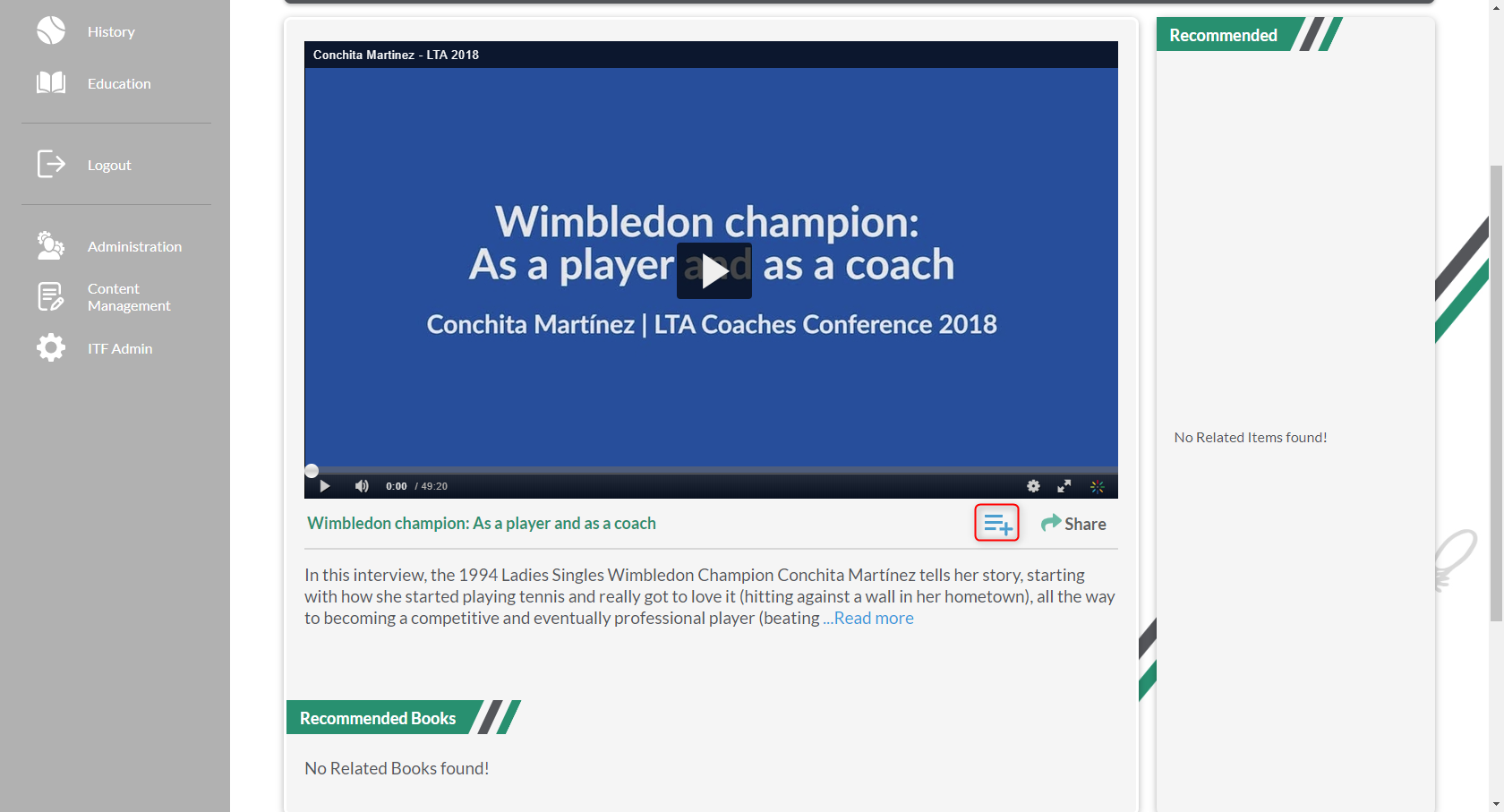Click the Recommended panel header
1504x812 pixels.
click(x=1223, y=35)
